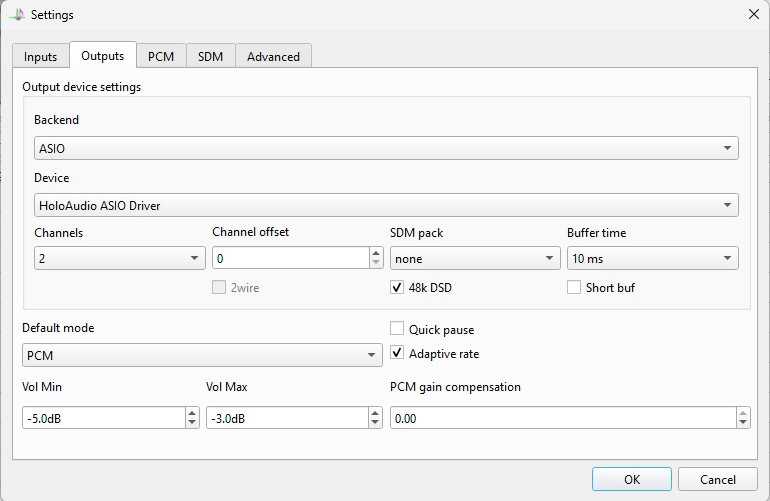Image resolution: width=770 pixels, height=501 pixels.
Task: Switch to the SDM tab
Action: (x=210, y=56)
